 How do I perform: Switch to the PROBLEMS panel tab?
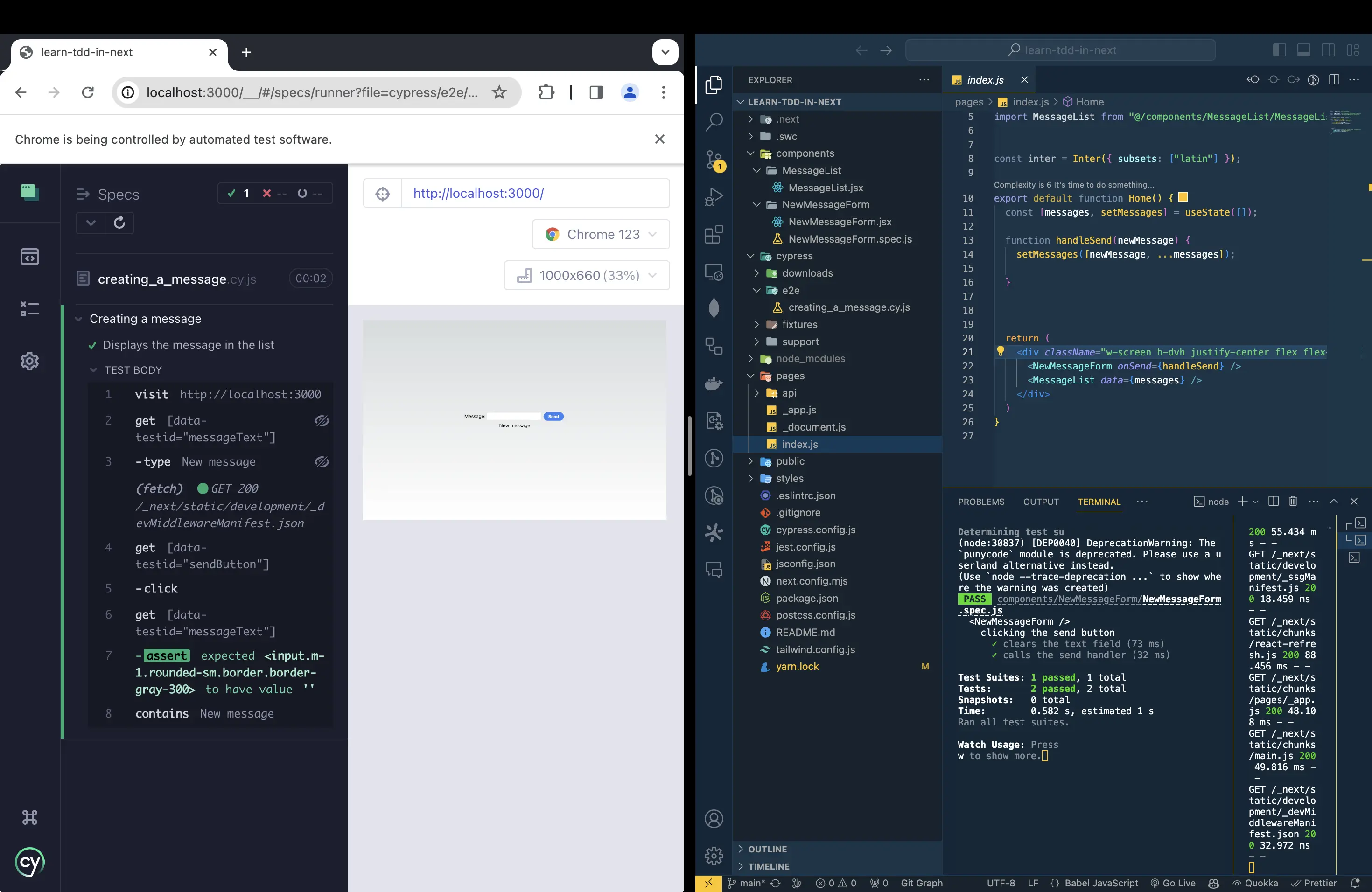tap(980, 502)
